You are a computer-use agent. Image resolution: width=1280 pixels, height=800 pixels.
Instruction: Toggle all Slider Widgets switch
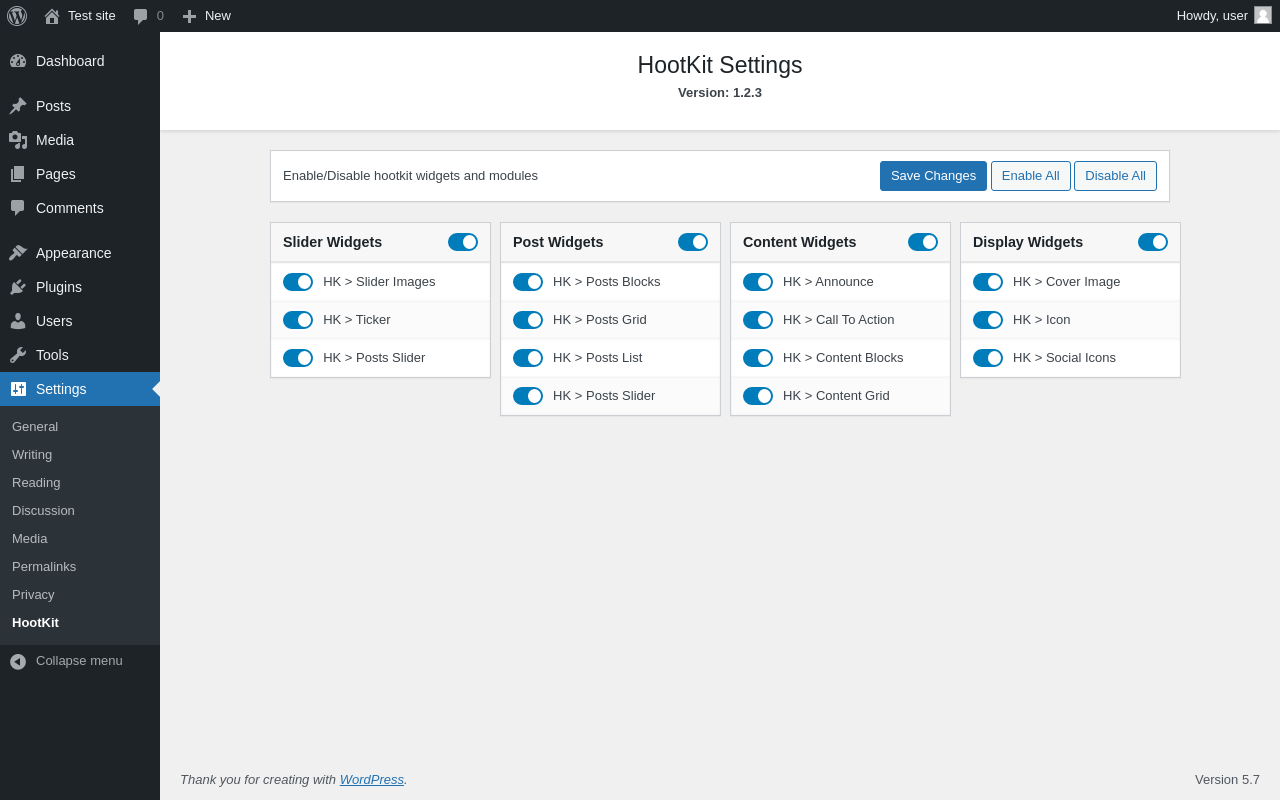point(463,242)
